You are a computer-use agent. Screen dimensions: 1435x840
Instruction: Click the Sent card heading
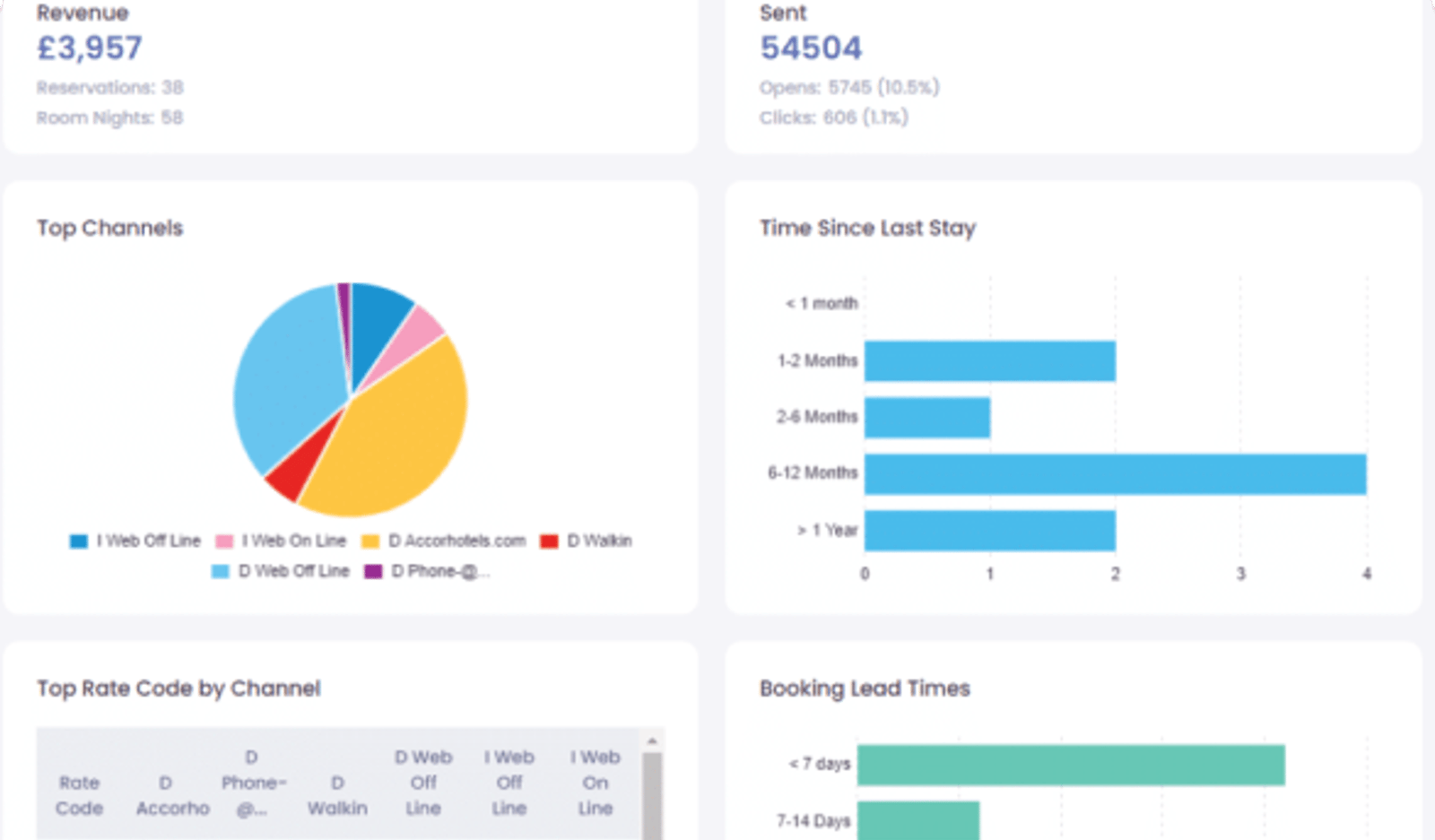[x=783, y=13]
